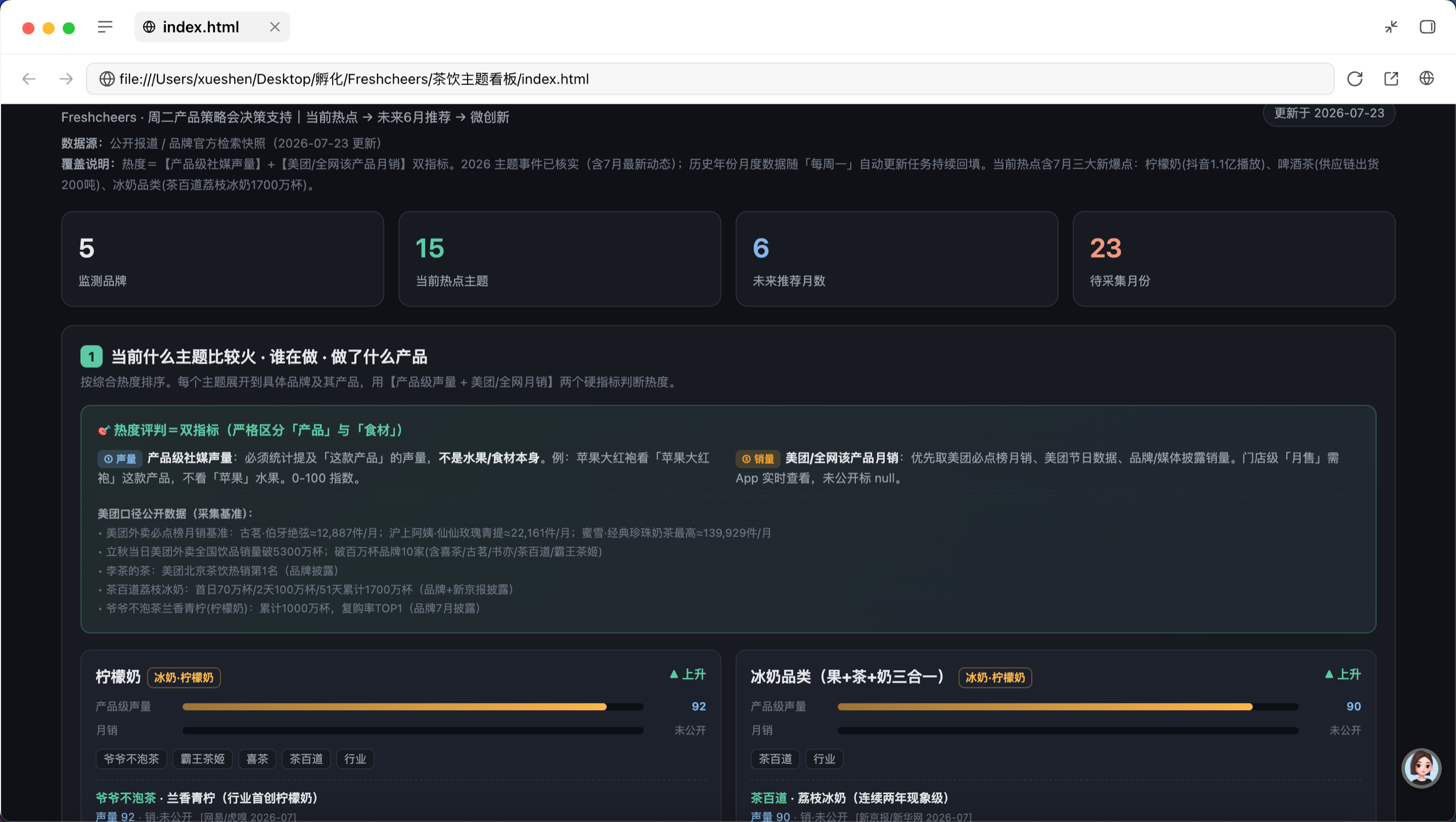Open the 茶百道 · 荔枝冰奶 product entry
Screen dimensions: 1456x822
[850, 798]
